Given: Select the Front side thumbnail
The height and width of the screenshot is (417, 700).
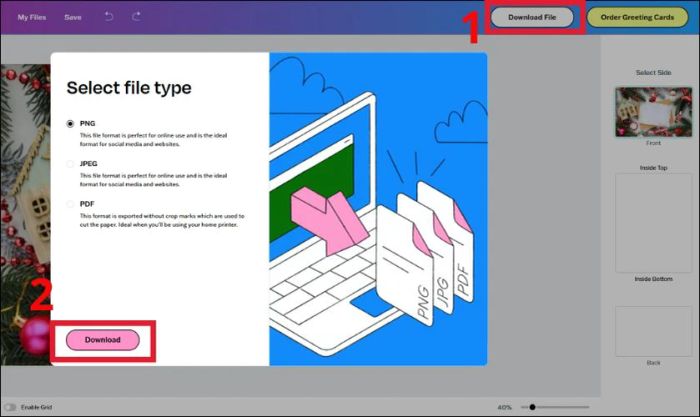Looking at the screenshot, I should [653, 112].
